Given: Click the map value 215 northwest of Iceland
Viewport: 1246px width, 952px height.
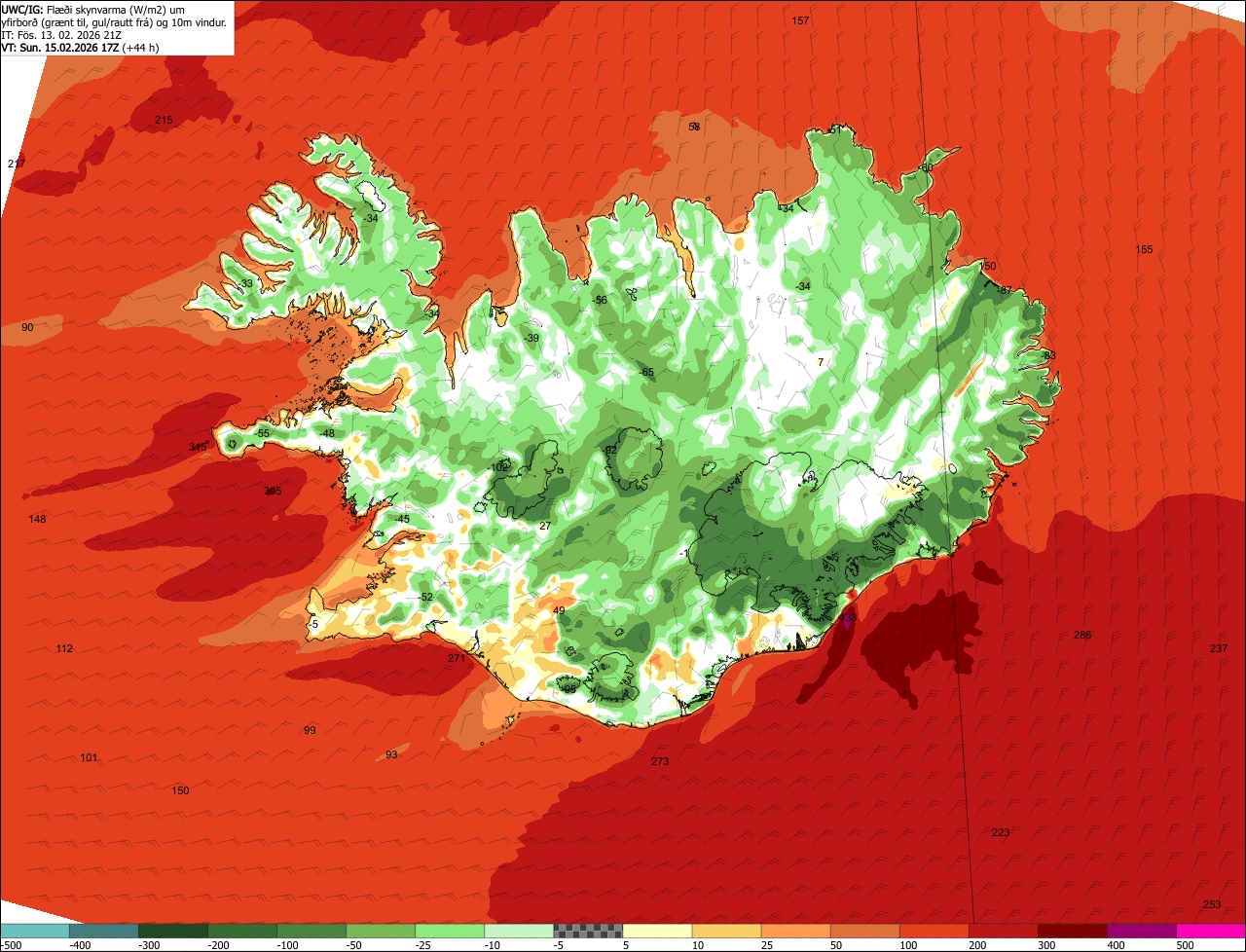Looking at the screenshot, I should [164, 120].
